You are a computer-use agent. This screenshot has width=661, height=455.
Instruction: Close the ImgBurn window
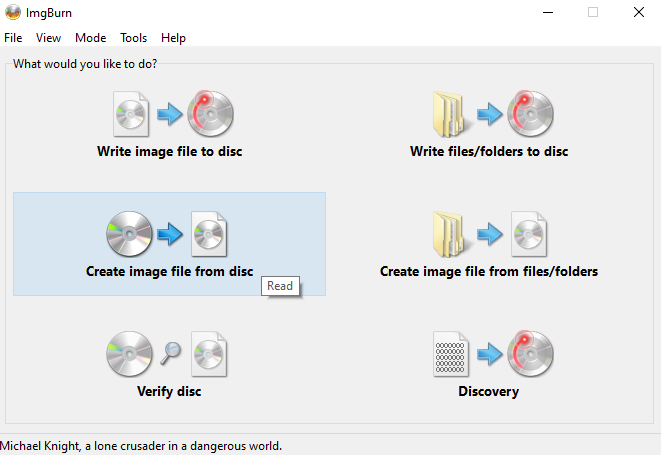[639, 13]
